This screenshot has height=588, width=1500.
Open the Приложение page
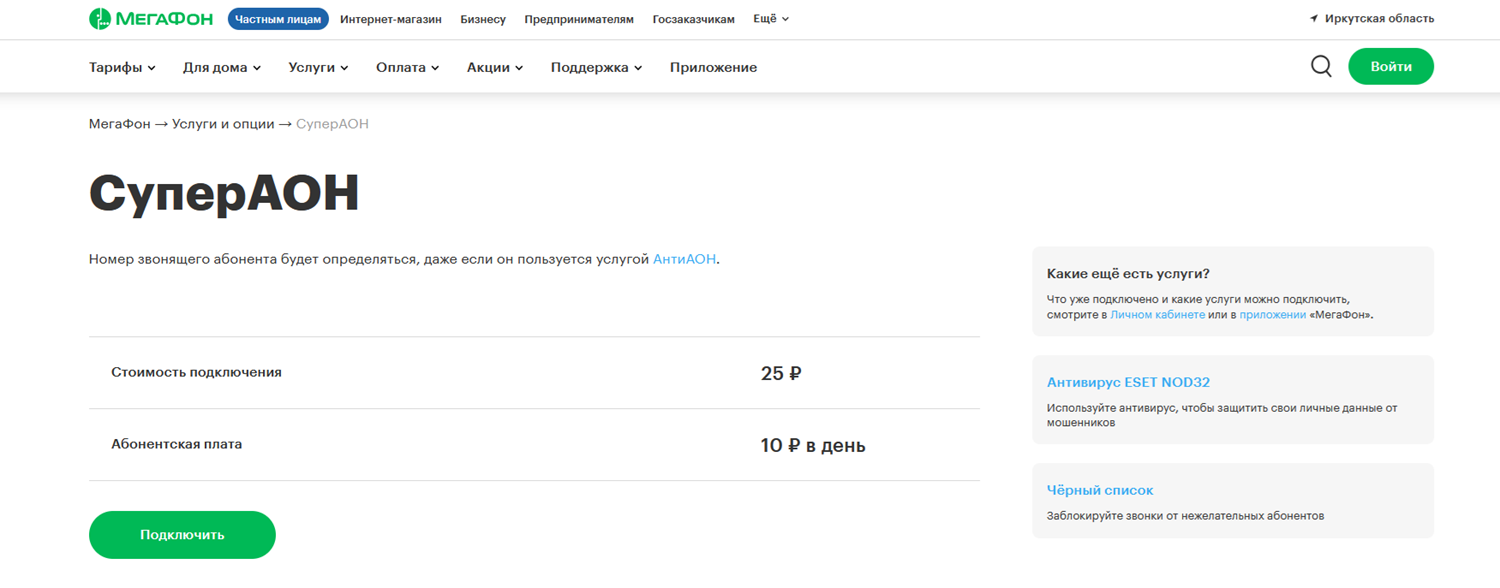(713, 68)
